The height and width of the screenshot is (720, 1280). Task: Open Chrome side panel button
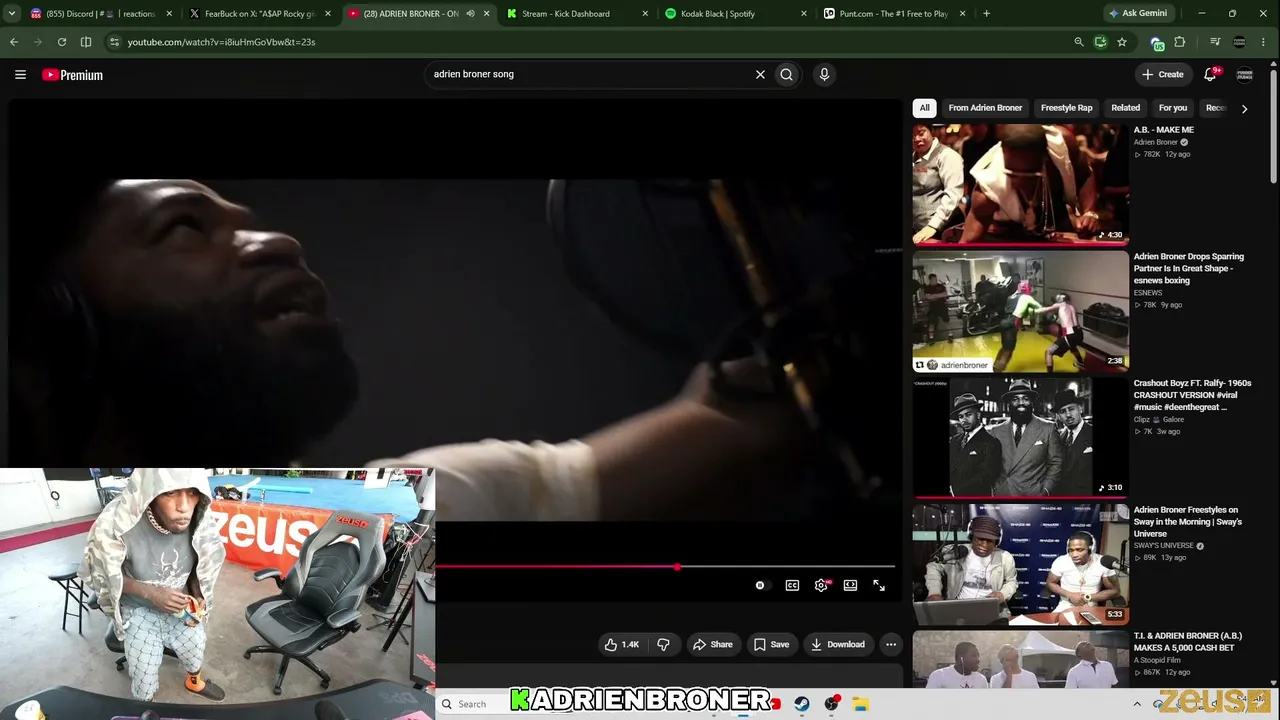coord(86,42)
